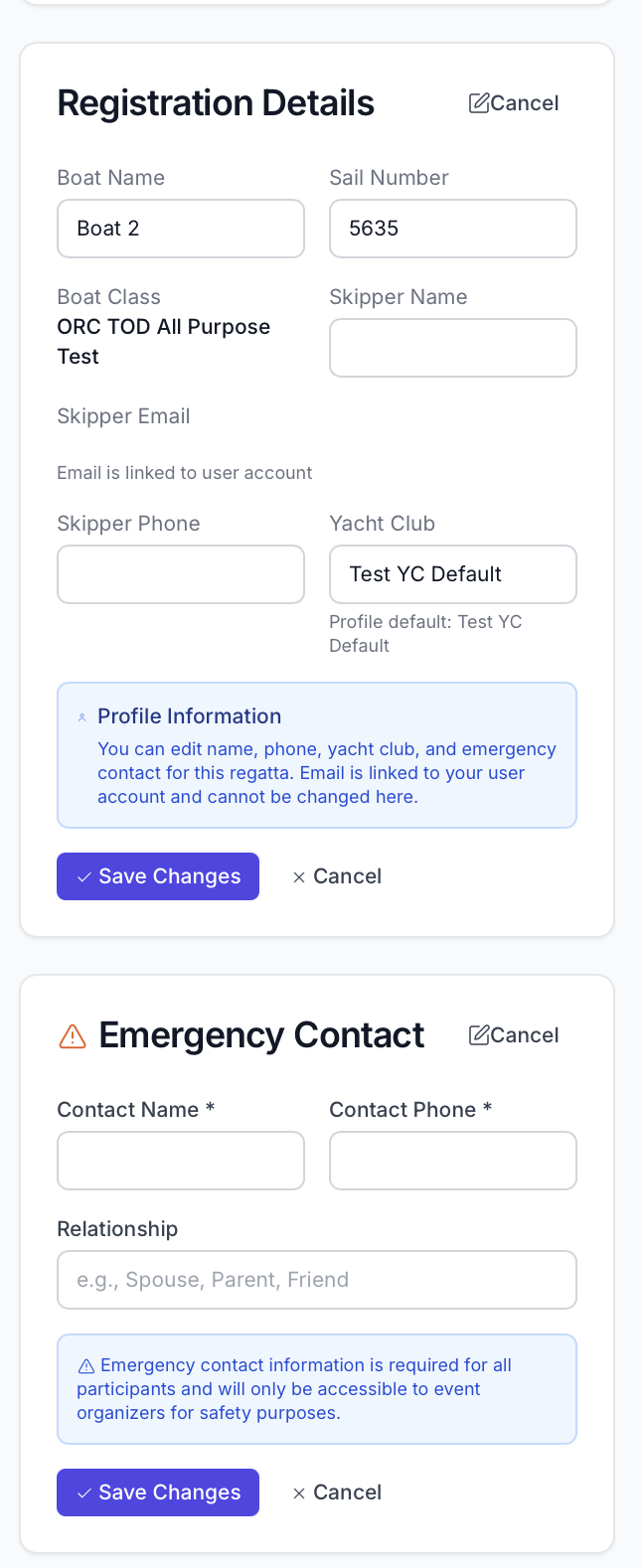This screenshot has height=1568, width=642.
Task: Focus the Contact Name field in Emergency Contact
Action: (x=181, y=1161)
